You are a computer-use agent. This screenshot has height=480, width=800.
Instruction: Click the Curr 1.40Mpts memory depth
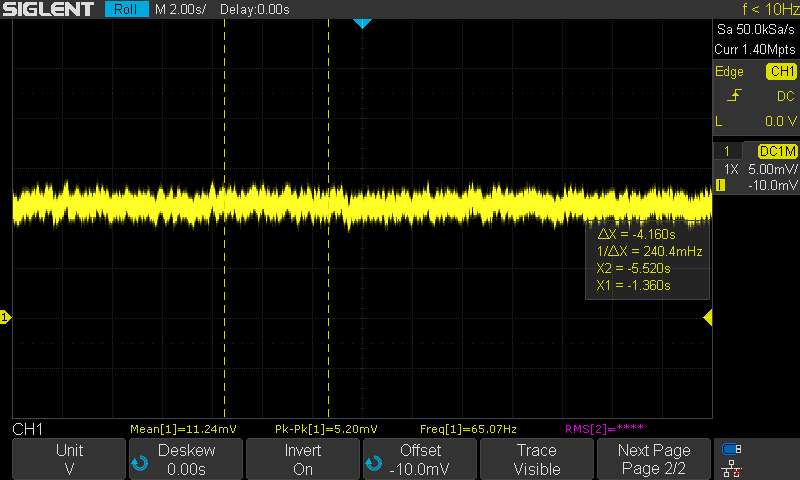(755, 49)
